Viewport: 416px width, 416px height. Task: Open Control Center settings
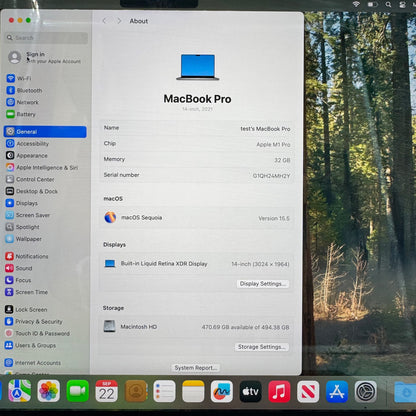coord(30,179)
